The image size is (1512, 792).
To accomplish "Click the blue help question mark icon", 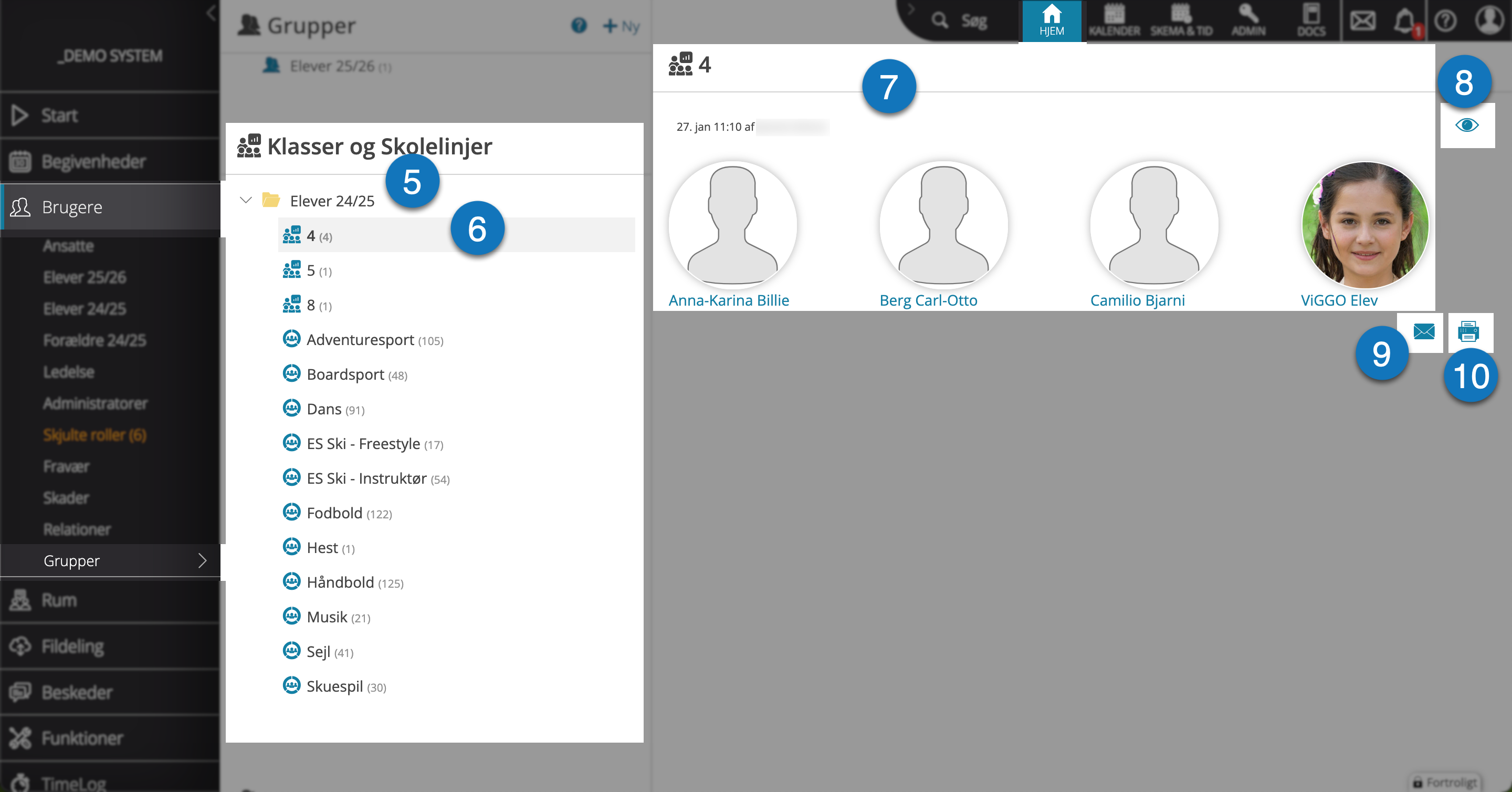I will pos(579,25).
